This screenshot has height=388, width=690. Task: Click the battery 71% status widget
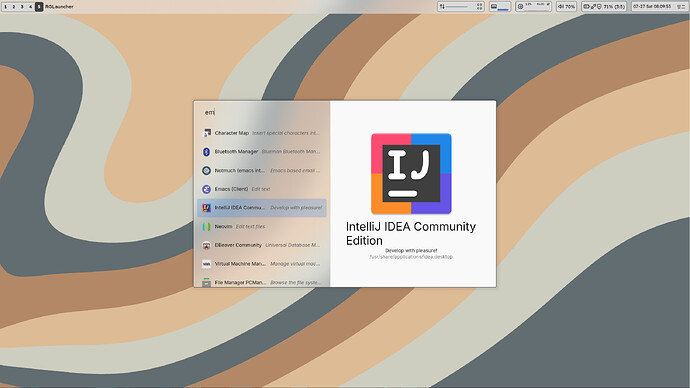pyautogui.click(x=604, y=7)
